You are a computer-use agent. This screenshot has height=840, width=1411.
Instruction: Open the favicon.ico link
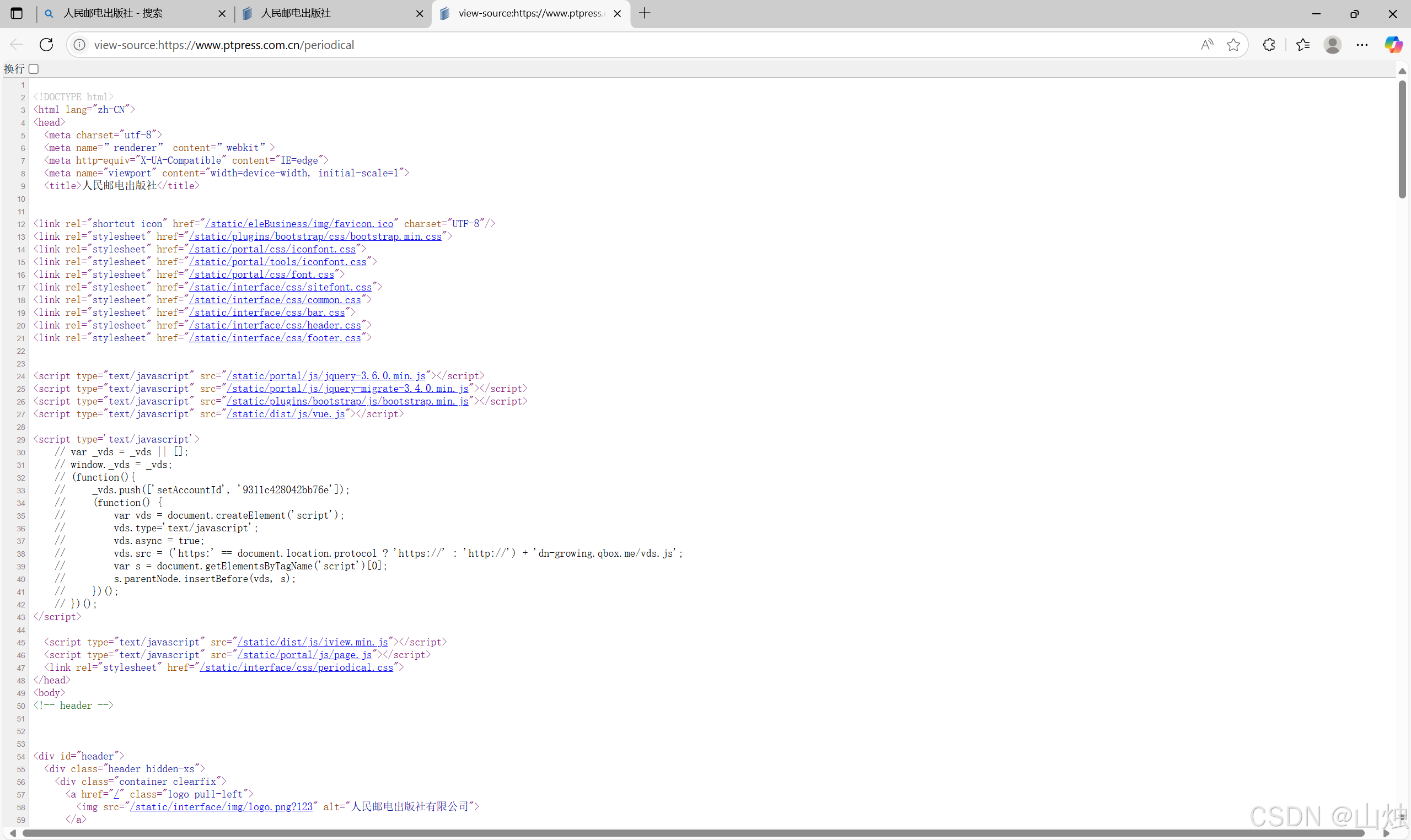(299, 224)
